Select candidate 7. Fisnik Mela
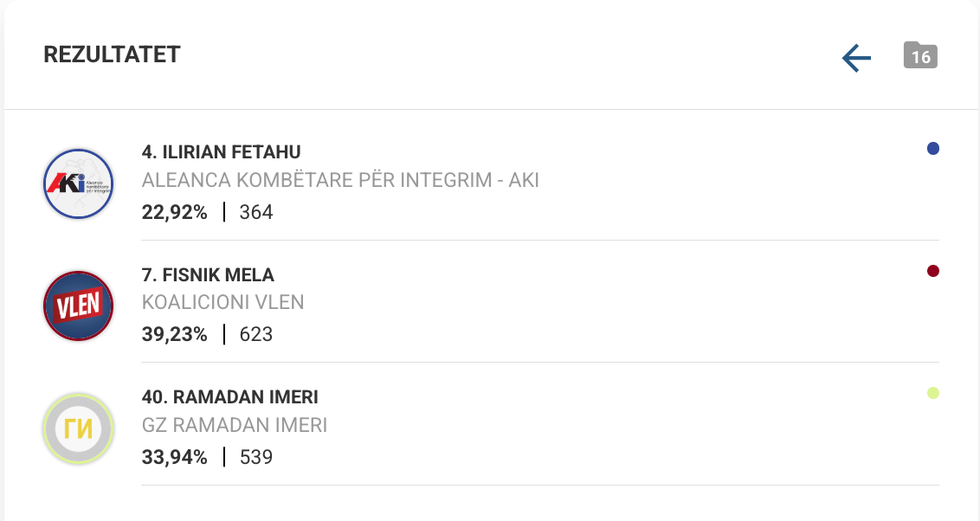 click(208, 275)
